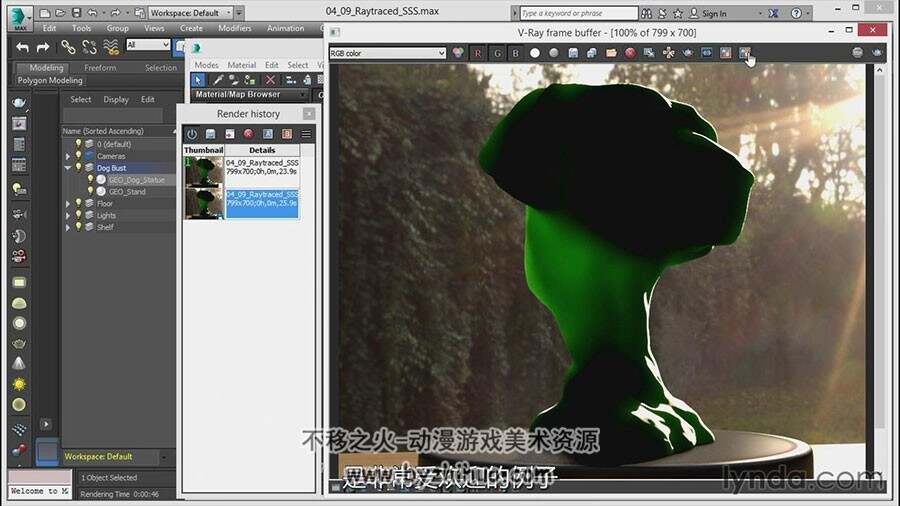Select the Select and Link chain tool

point(68,47)
